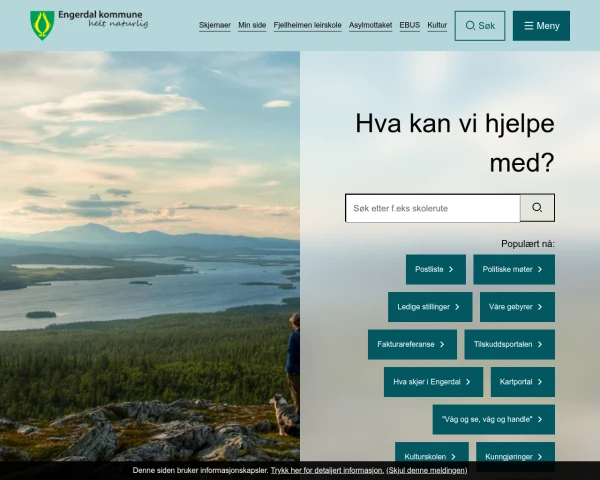Viewport: 600px width, 480px height.
Task: Go to Politiske møter
Action: (x=514, y=269)
